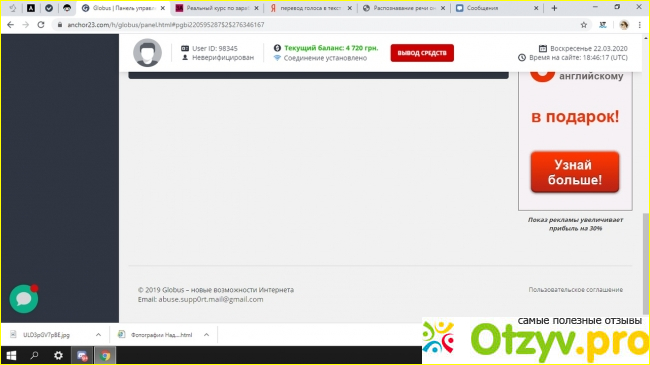Go back using browser back arrow
Image resolution: width=650 pixels, height=365 pixels.
(x=11, y=25)
